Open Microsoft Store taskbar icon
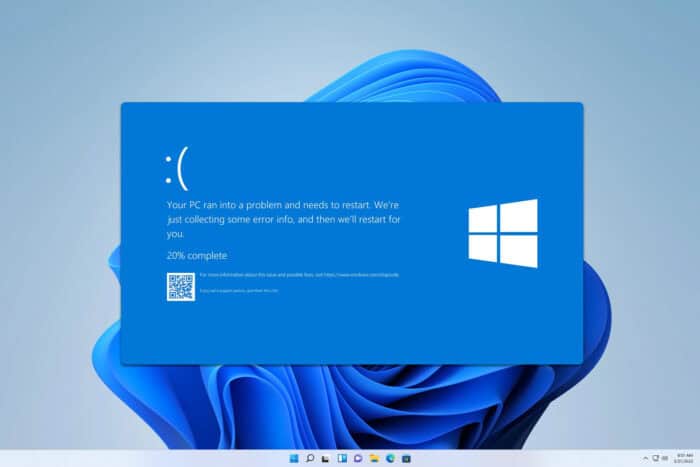Image resolution: width=700 pixels, height=467 pixels. pos(406,459)
